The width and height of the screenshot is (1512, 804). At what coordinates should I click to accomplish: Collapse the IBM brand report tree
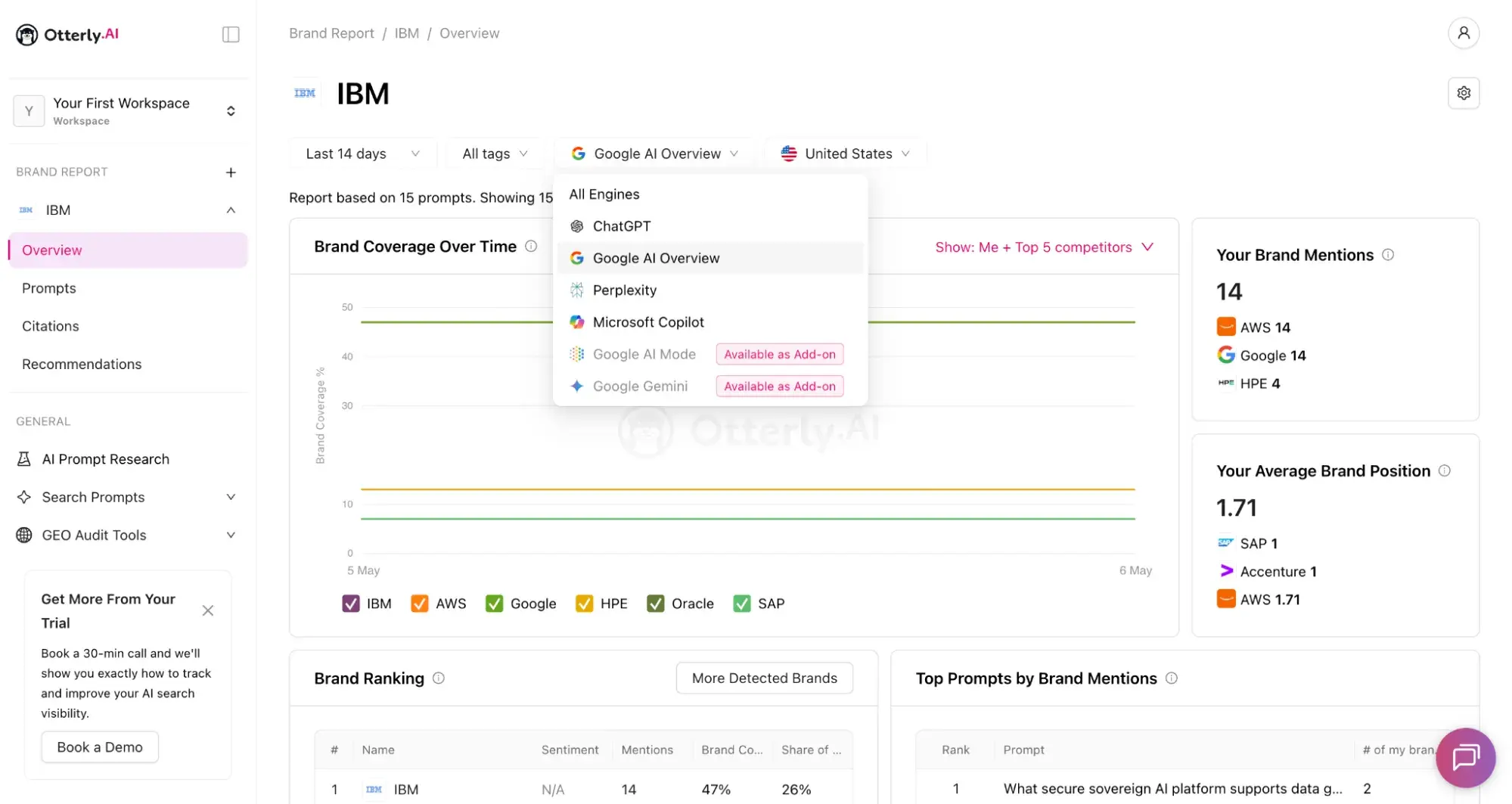click(231, 210)
